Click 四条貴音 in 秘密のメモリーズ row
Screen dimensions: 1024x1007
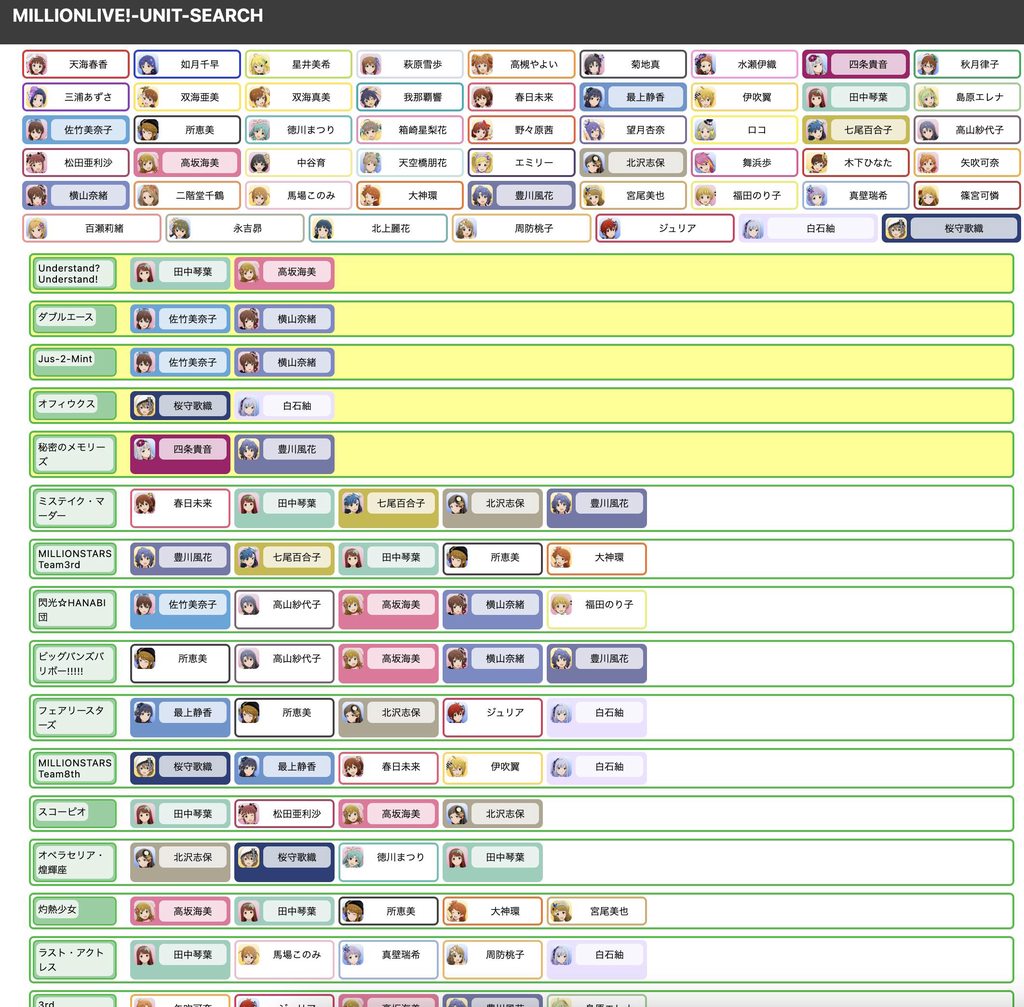point(180,454)
